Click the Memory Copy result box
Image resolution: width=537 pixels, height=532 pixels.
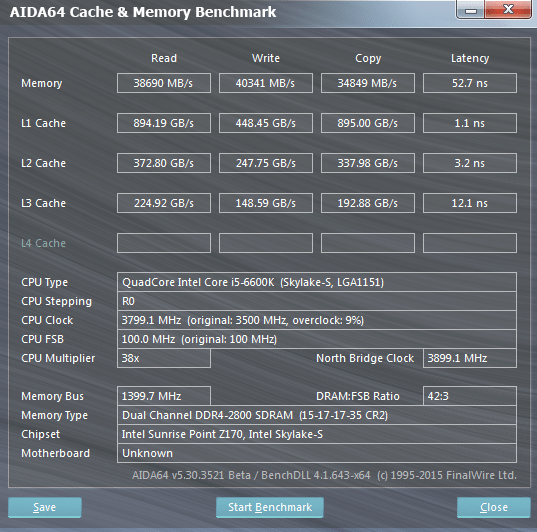(368, 83)
